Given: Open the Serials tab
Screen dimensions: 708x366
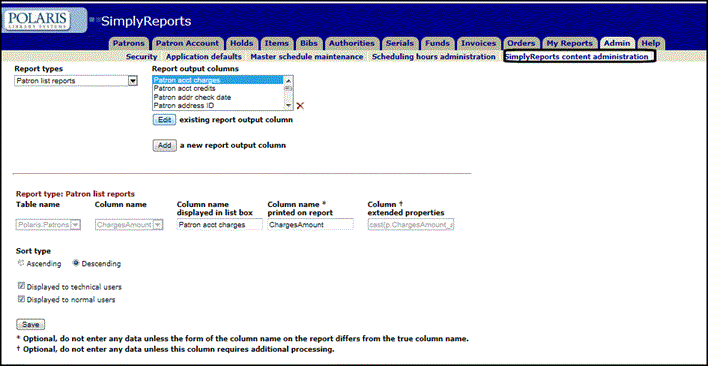Looking at the screenshot, I should coord(400,43).
